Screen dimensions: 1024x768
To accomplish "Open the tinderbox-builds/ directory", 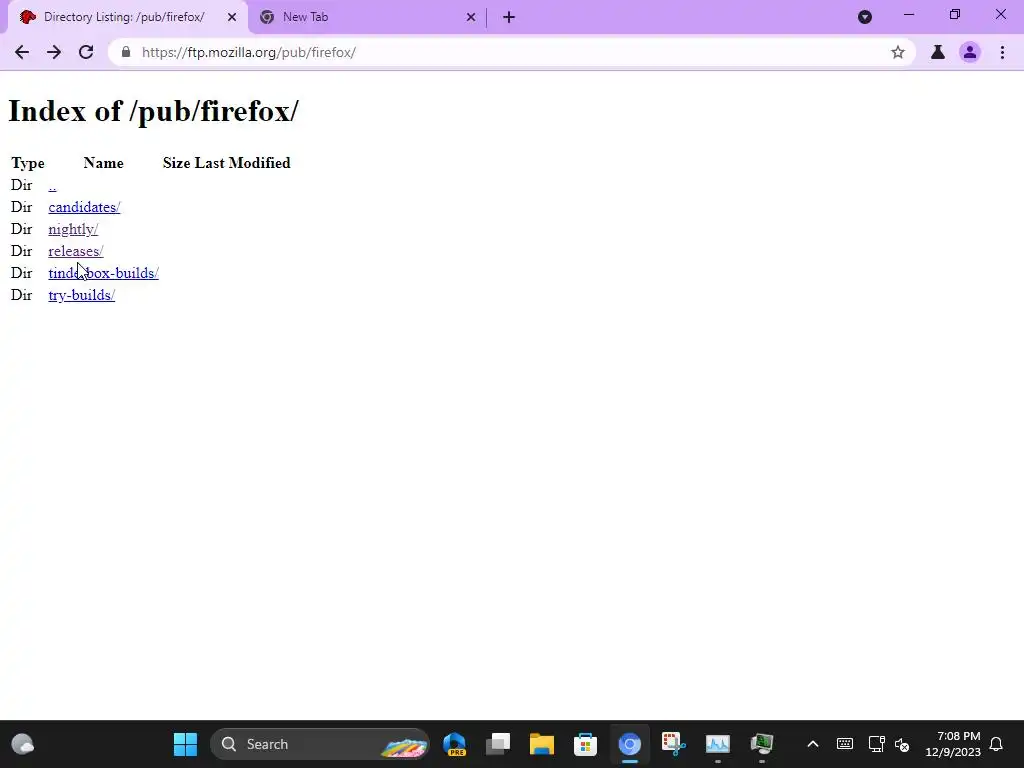I will 104,273.
